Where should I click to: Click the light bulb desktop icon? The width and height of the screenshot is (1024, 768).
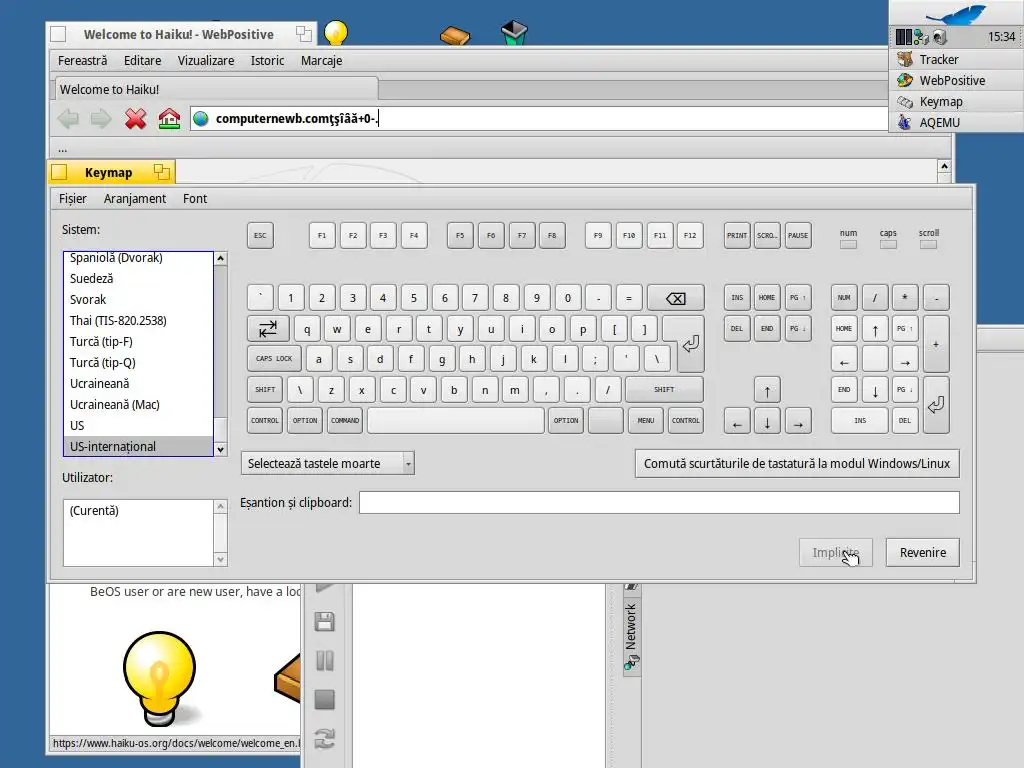(336, 32)
